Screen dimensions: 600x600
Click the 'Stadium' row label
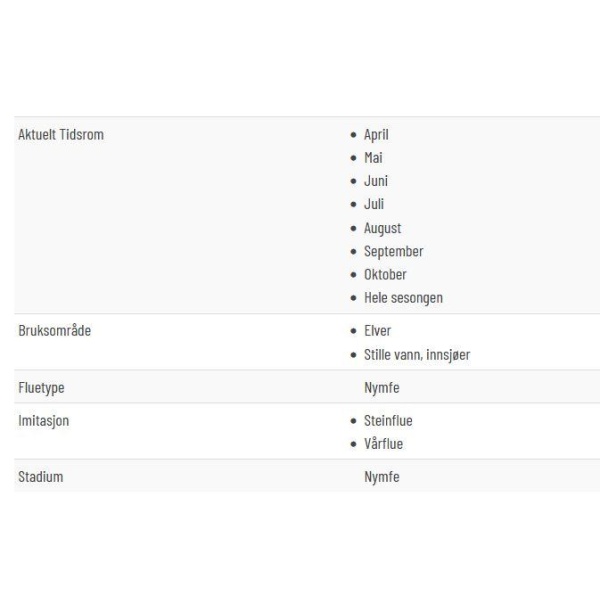point(41,477)
